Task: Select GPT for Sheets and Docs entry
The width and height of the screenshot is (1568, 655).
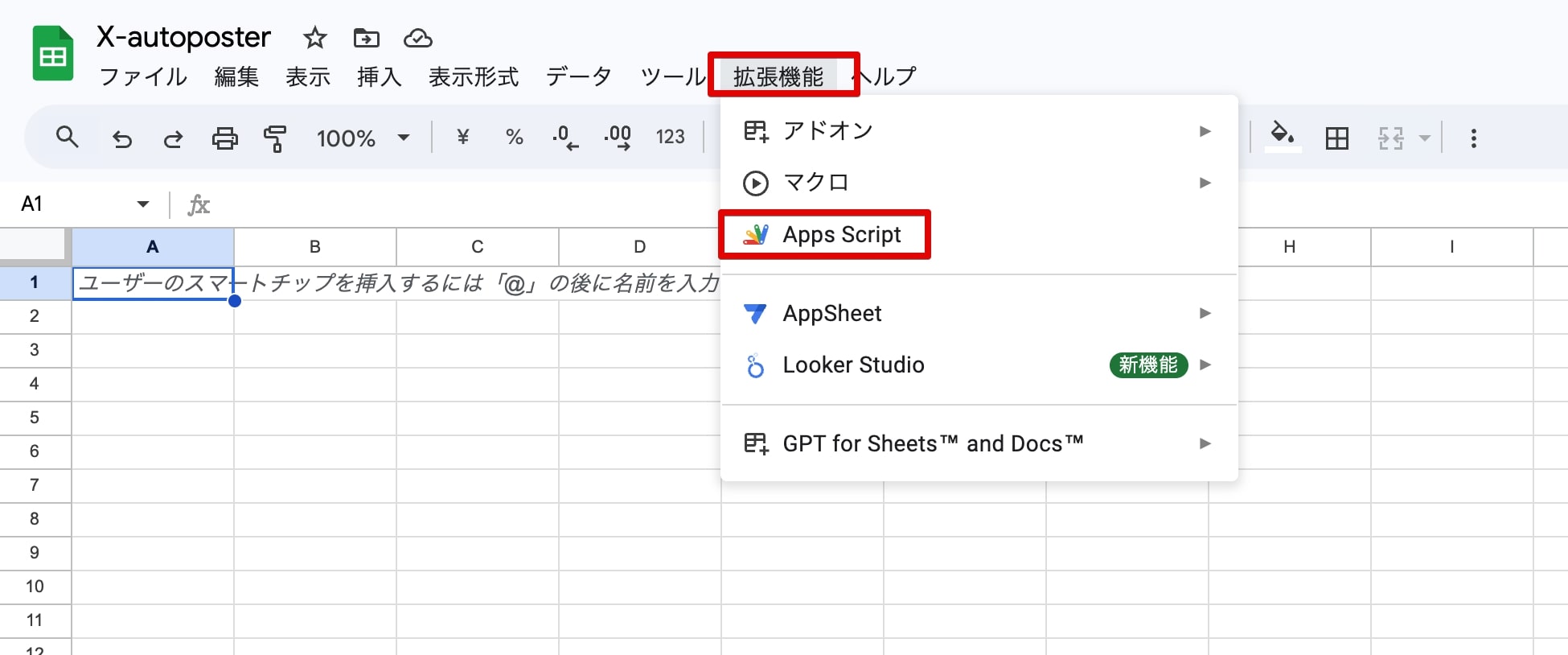Action: [x=979, y=443]
